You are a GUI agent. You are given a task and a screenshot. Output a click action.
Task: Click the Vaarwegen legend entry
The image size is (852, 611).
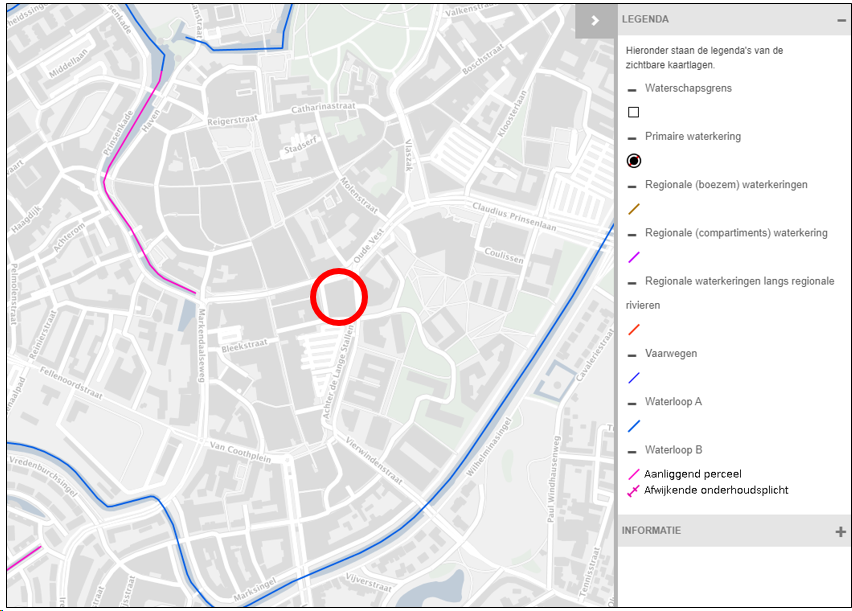pos(671,353)
